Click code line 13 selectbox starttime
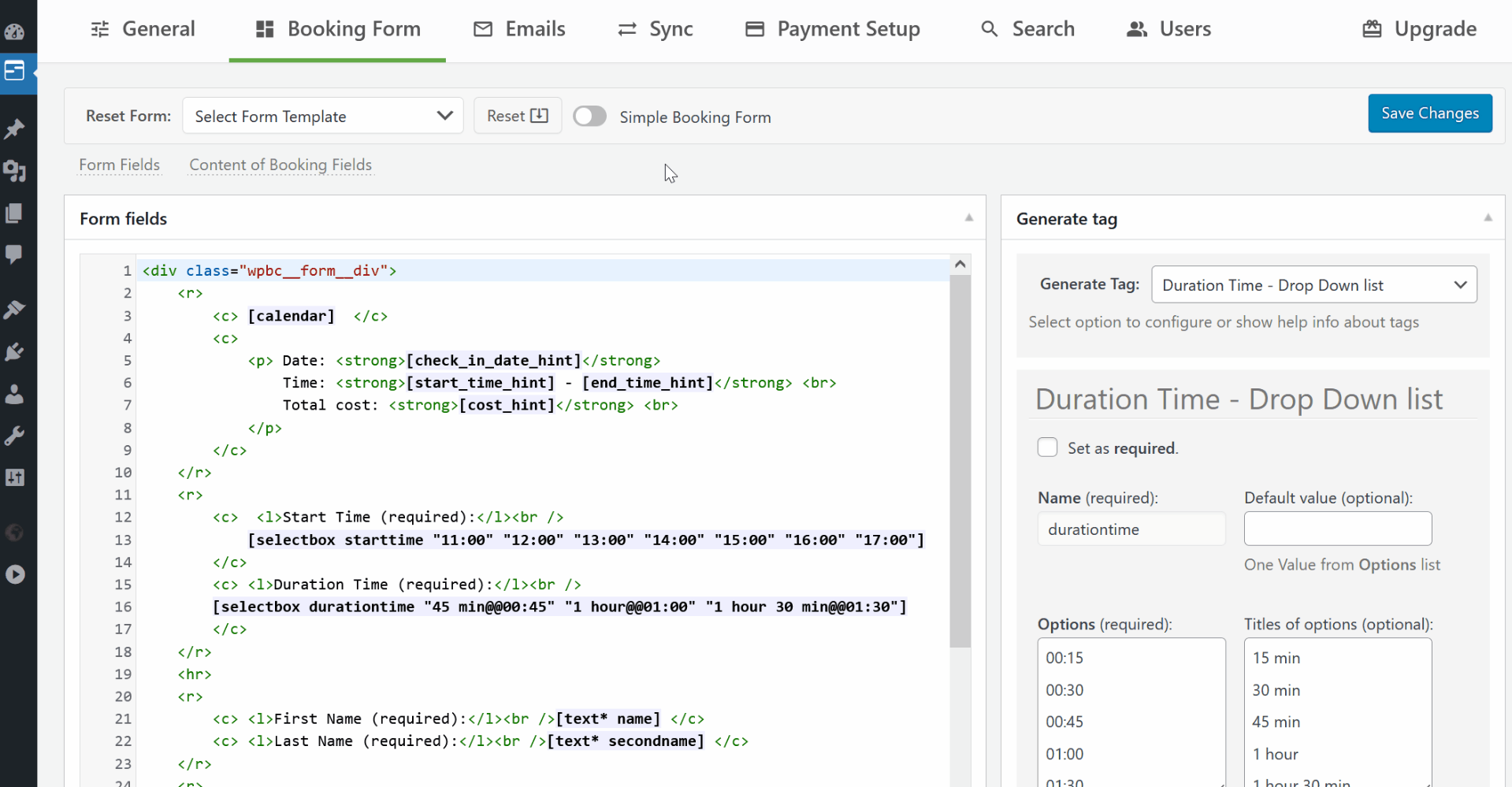 click(x=585, y=540)
